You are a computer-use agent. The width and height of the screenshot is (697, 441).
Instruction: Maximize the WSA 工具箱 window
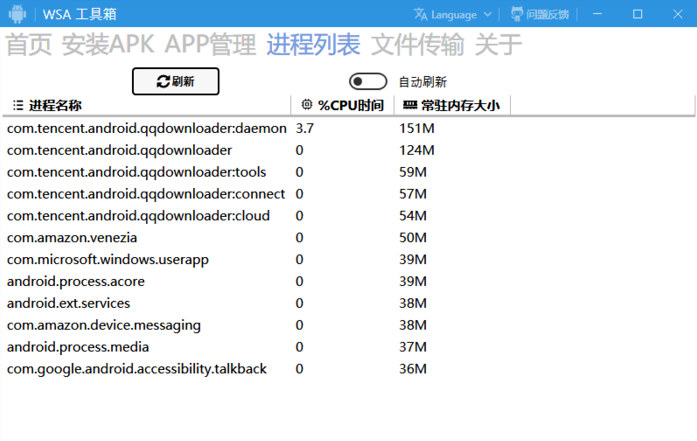pos(637,14)
